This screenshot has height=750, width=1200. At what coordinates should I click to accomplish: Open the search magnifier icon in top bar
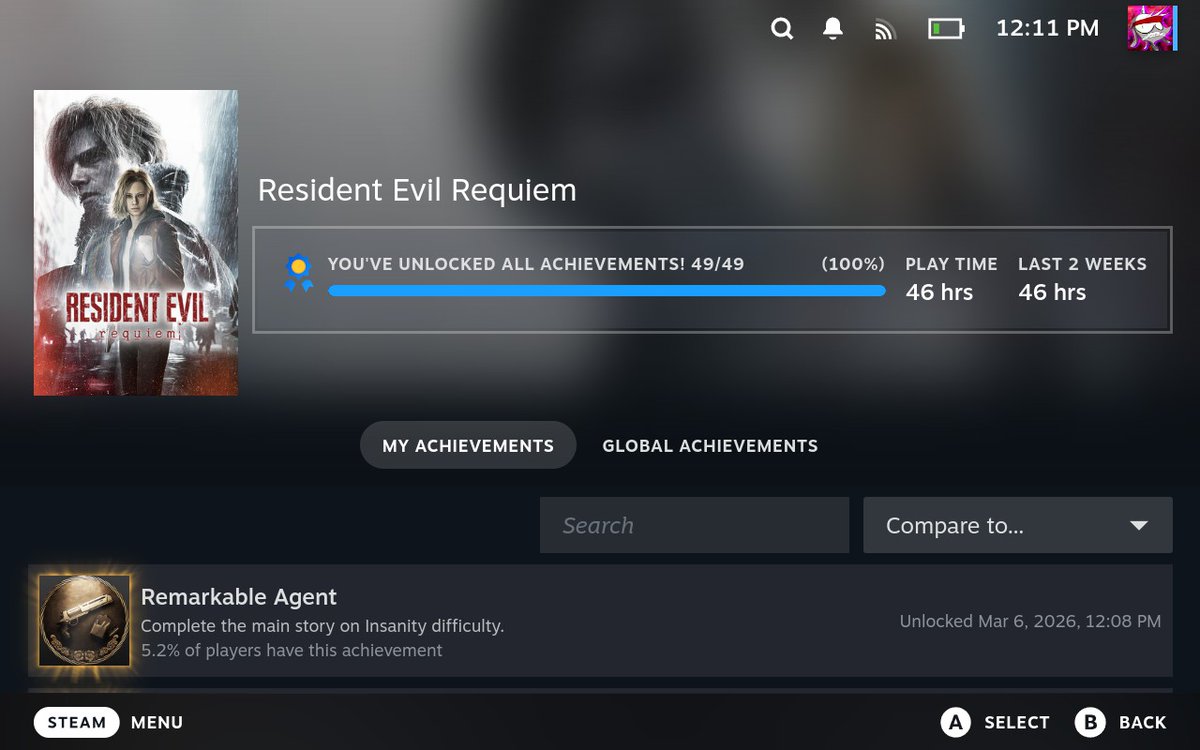[x=782, y=29]
